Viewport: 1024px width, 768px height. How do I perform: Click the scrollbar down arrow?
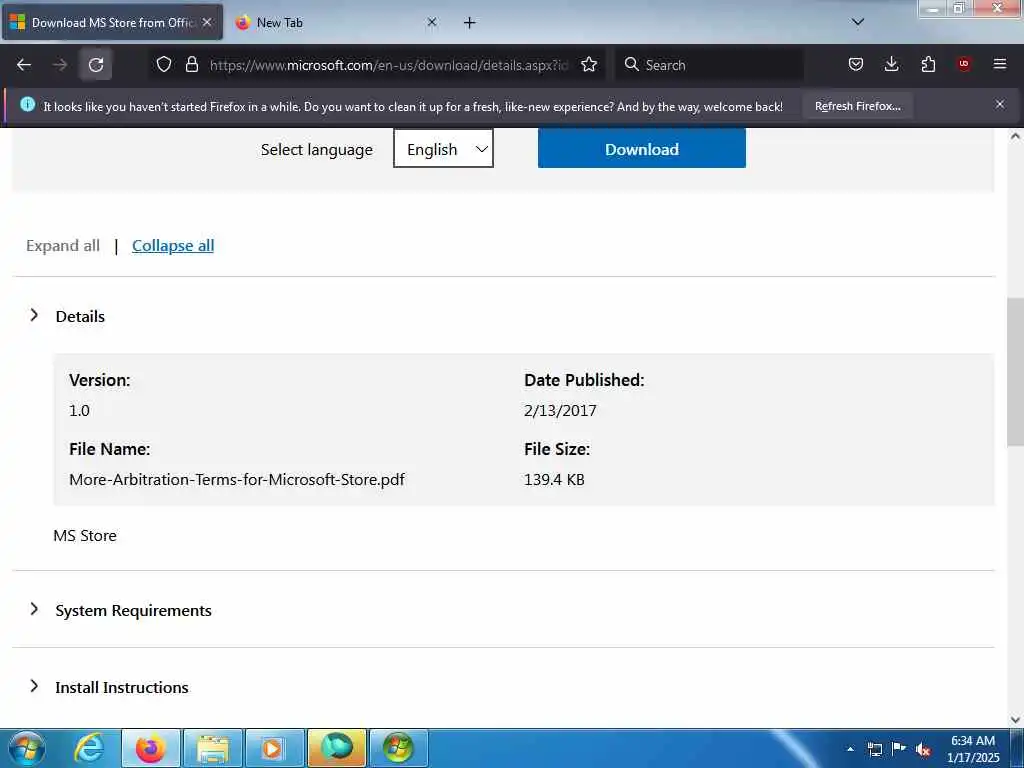pyautogui.click(x=1016, y=719)
